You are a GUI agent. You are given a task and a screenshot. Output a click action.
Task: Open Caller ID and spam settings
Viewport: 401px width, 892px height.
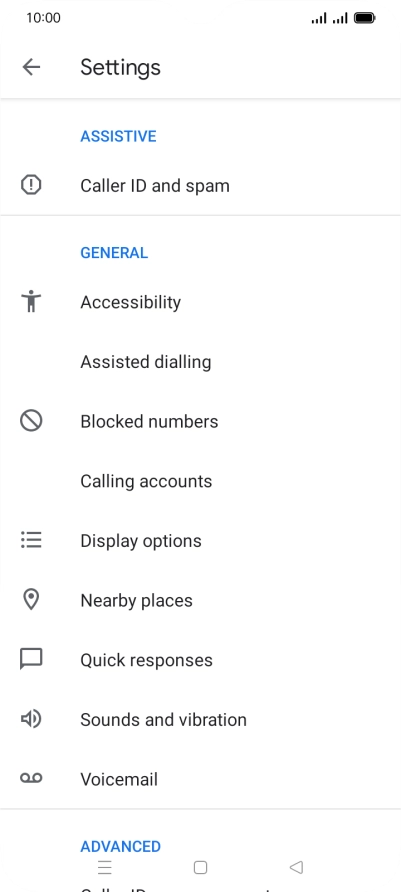click(x=200, y=185)
